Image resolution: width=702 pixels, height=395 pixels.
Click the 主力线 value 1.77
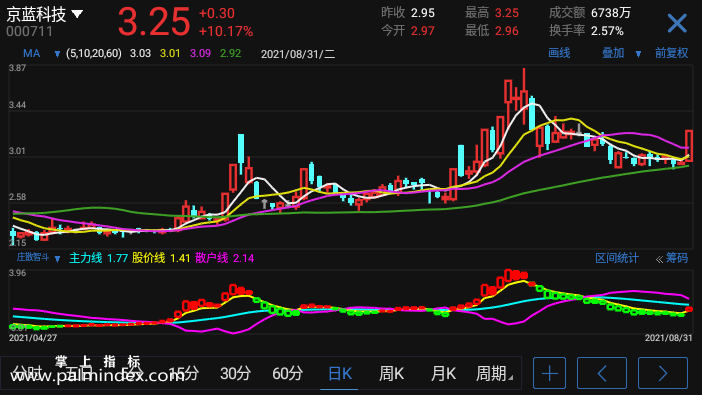(118, 258)
